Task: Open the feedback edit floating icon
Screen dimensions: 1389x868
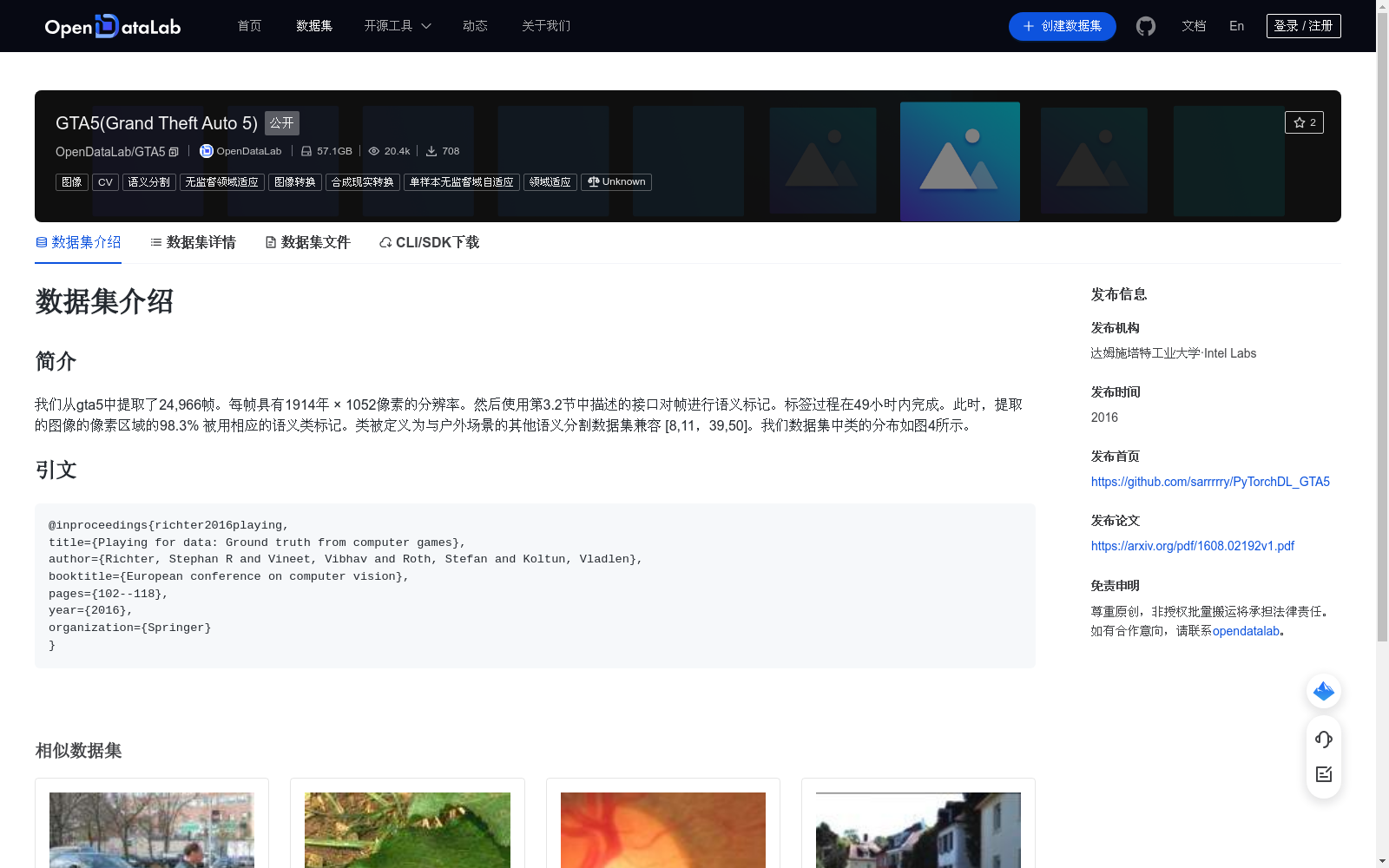Action: tap(1323, 774)
